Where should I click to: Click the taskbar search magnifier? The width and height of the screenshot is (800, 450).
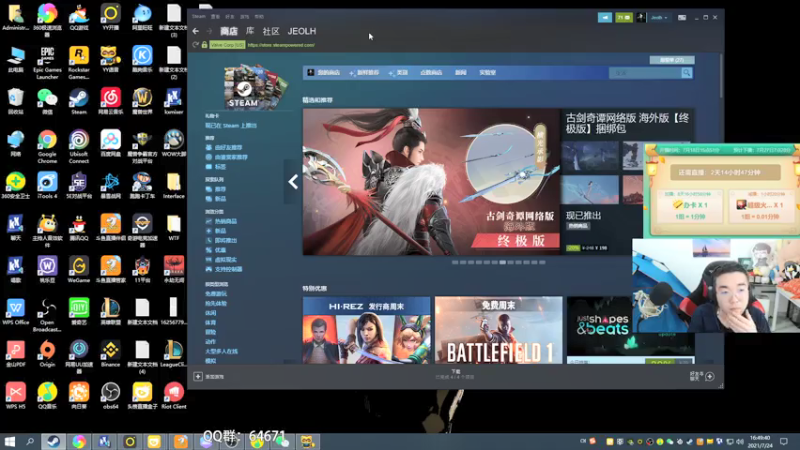click(30, 441)
